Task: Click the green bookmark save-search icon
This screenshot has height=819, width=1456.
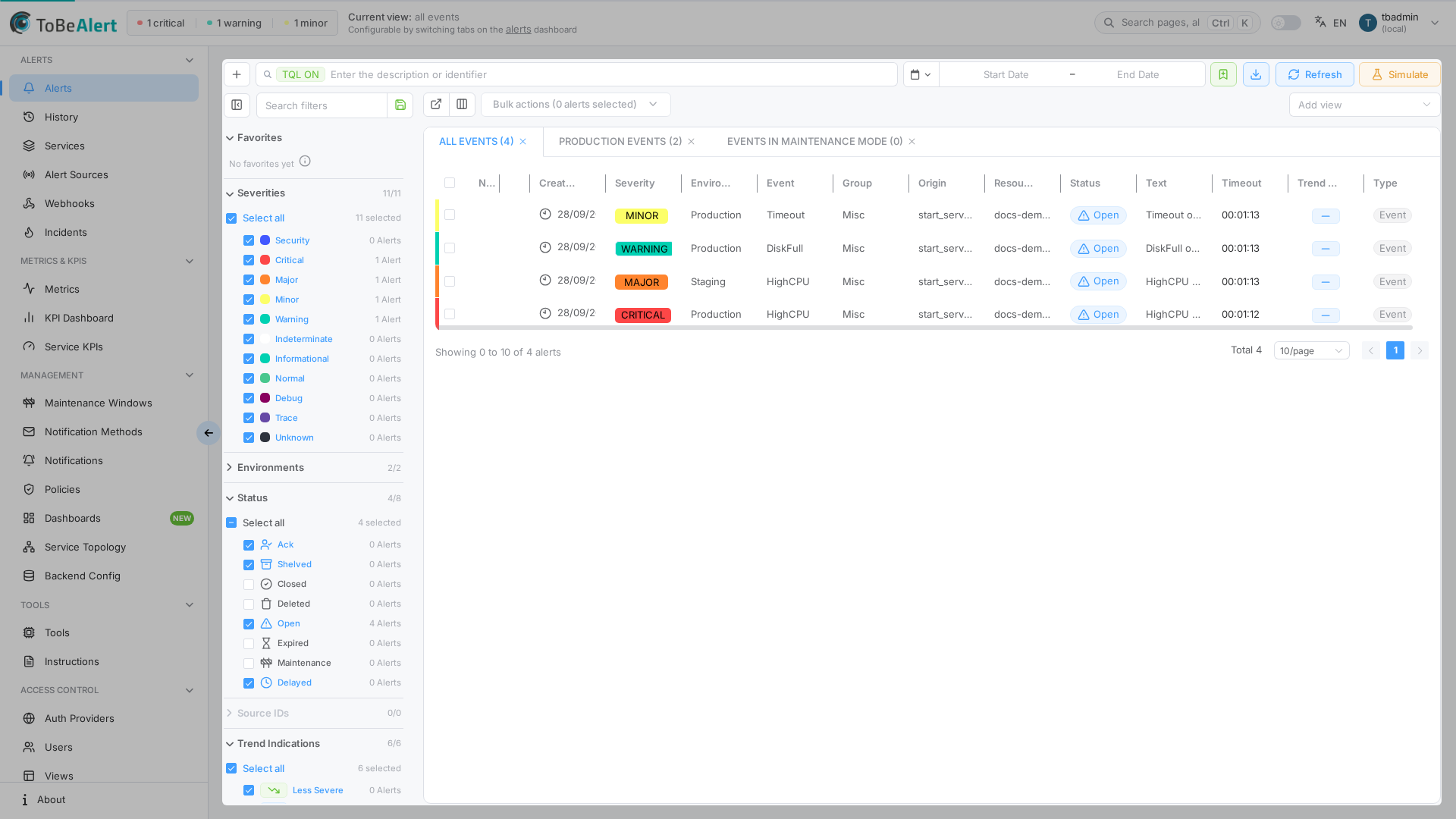Action: coord(1223,74)
